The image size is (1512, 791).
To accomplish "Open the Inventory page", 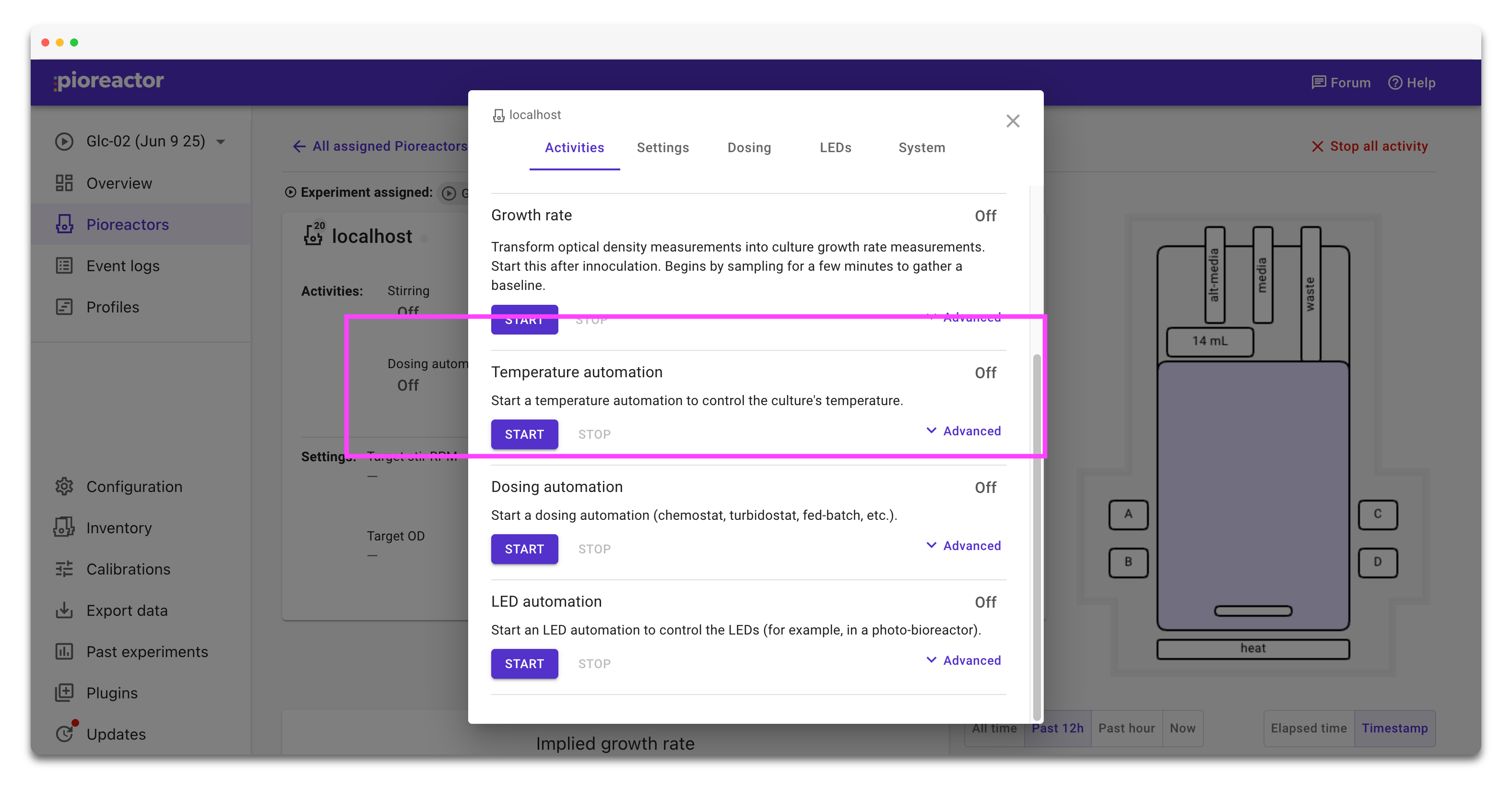I will (118, 527).
